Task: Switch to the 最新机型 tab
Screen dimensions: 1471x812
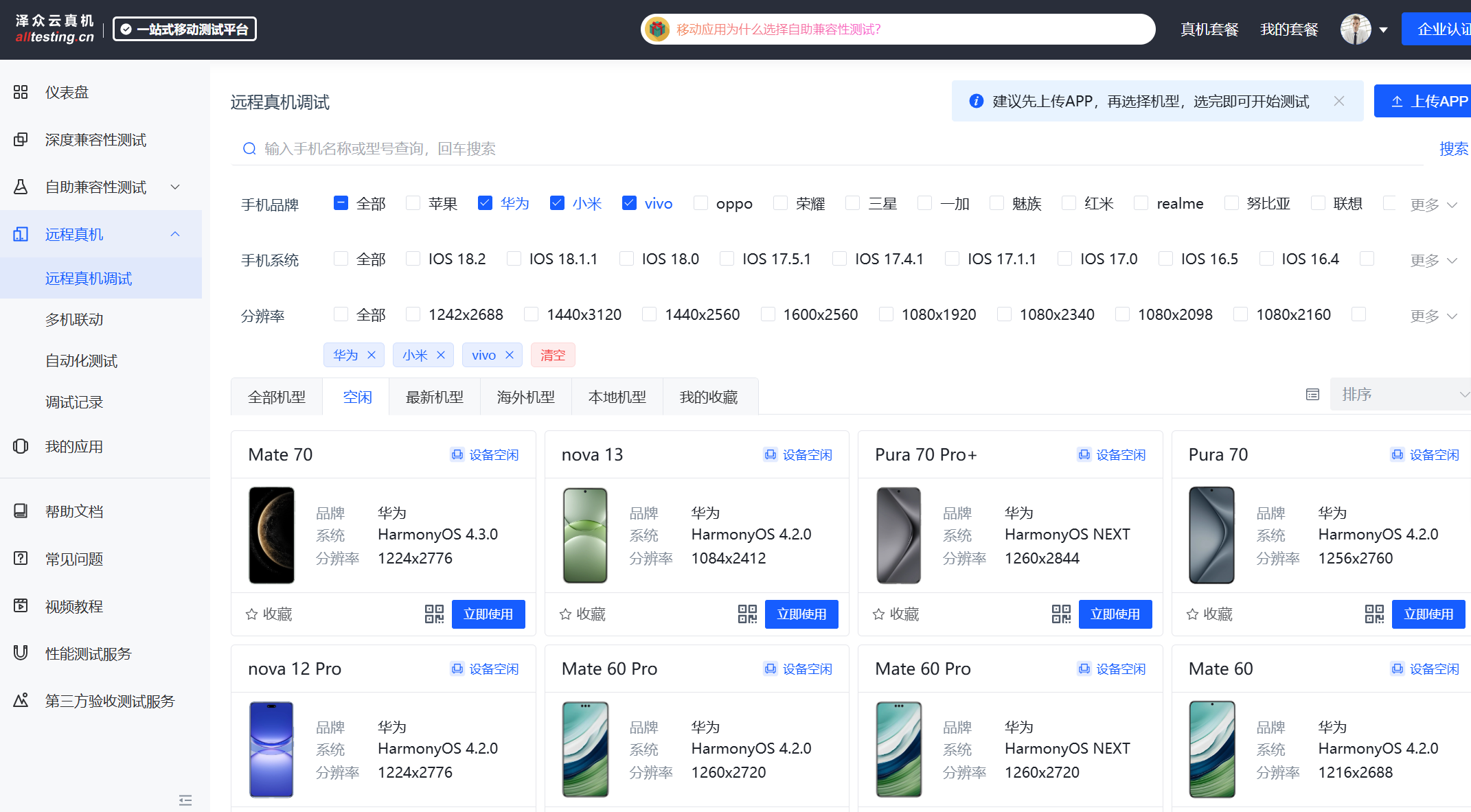Action: pyautogui.click(x=434, y=397)
